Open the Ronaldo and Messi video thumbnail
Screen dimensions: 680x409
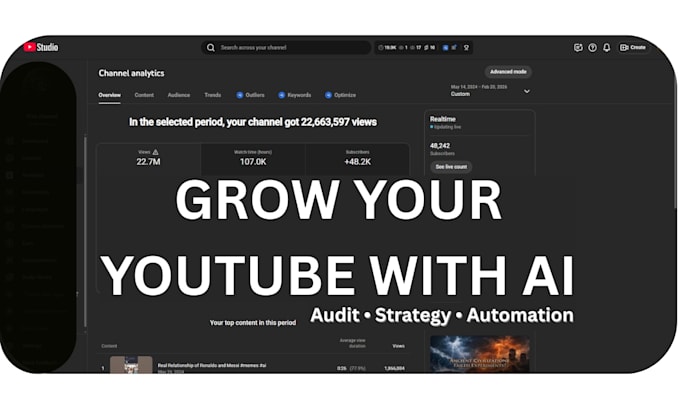[x=131, y=364]
